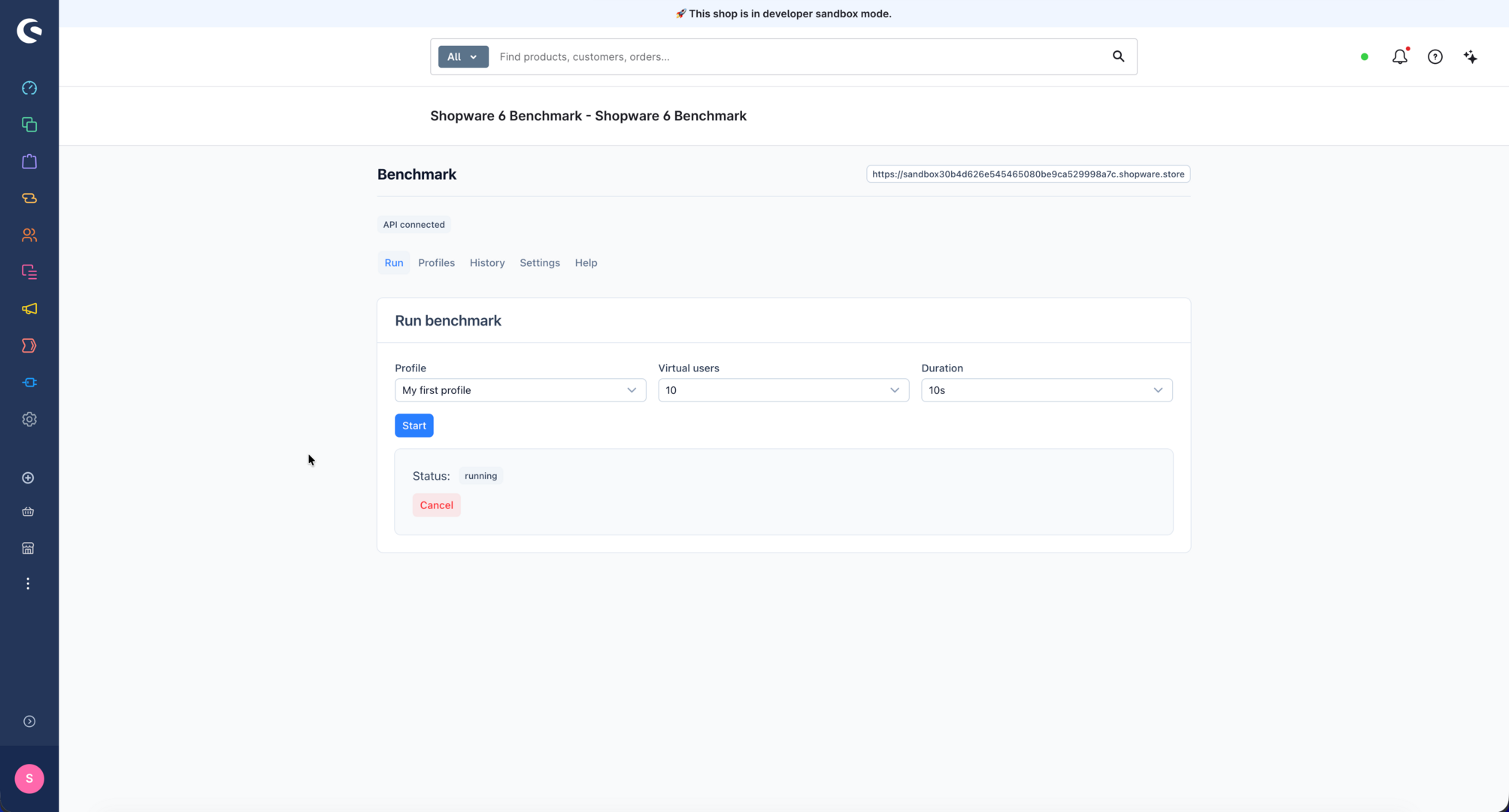Image resolution: width=1509 pixels, height=812 pixels.
Task: Click the 'Status:' label
Action: click(x=432, y=476)
